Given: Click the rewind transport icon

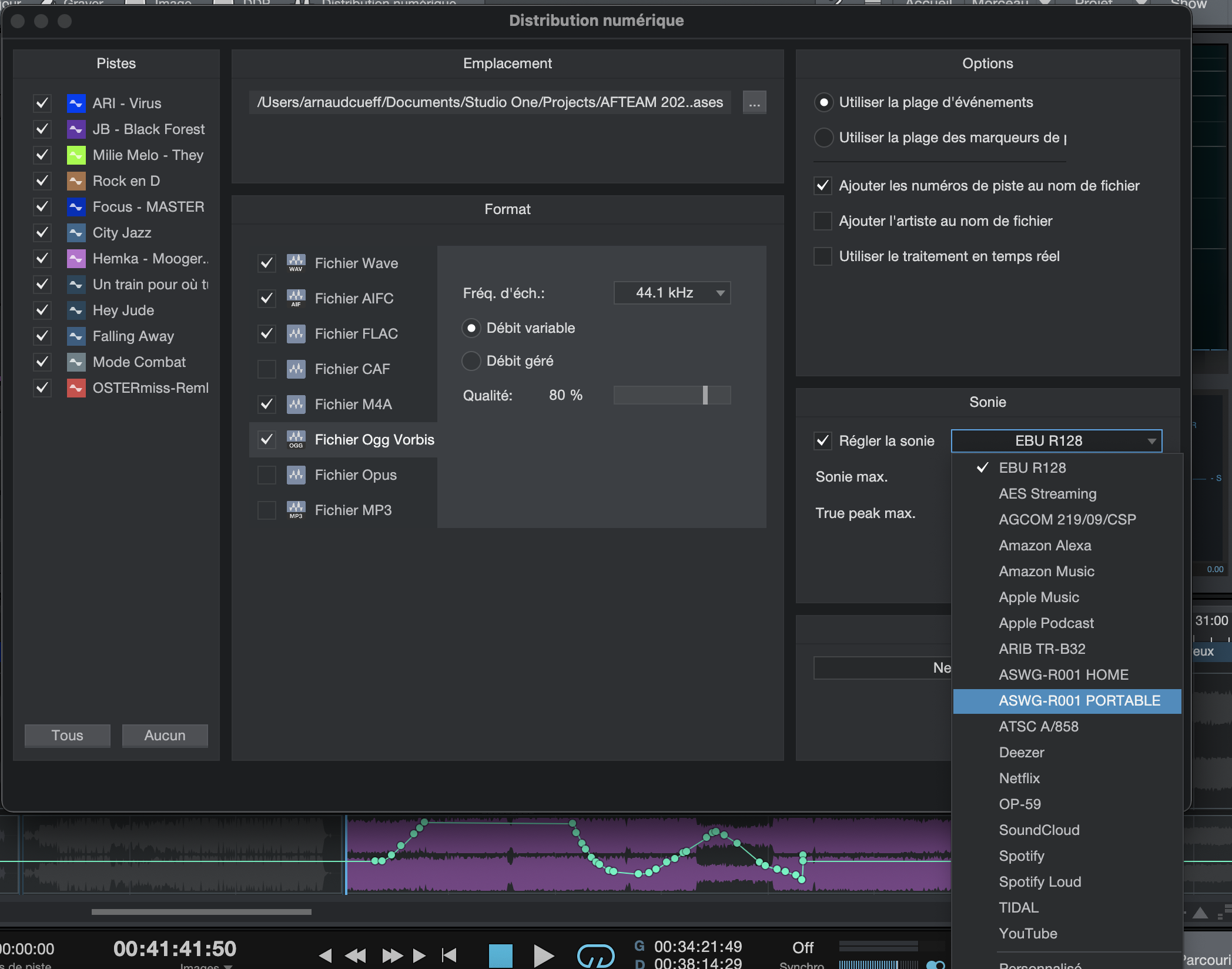Looking at the screenshot, I should point(355,955).
